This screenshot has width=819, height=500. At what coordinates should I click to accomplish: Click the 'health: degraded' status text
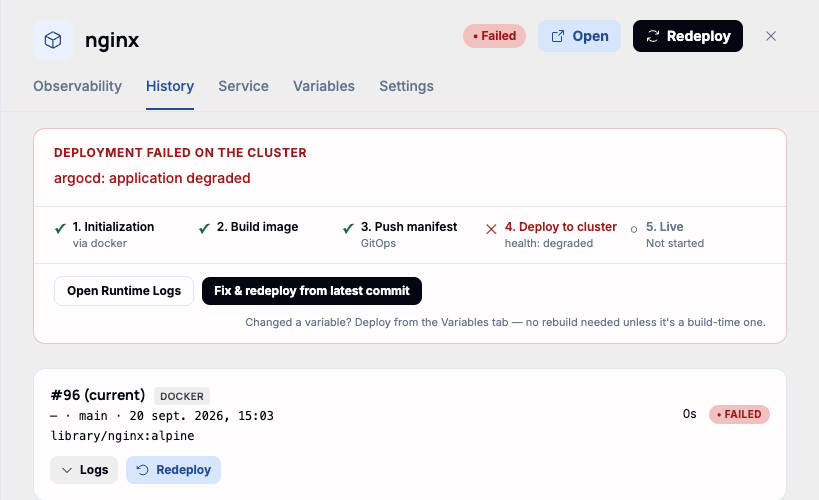point(548,243)
